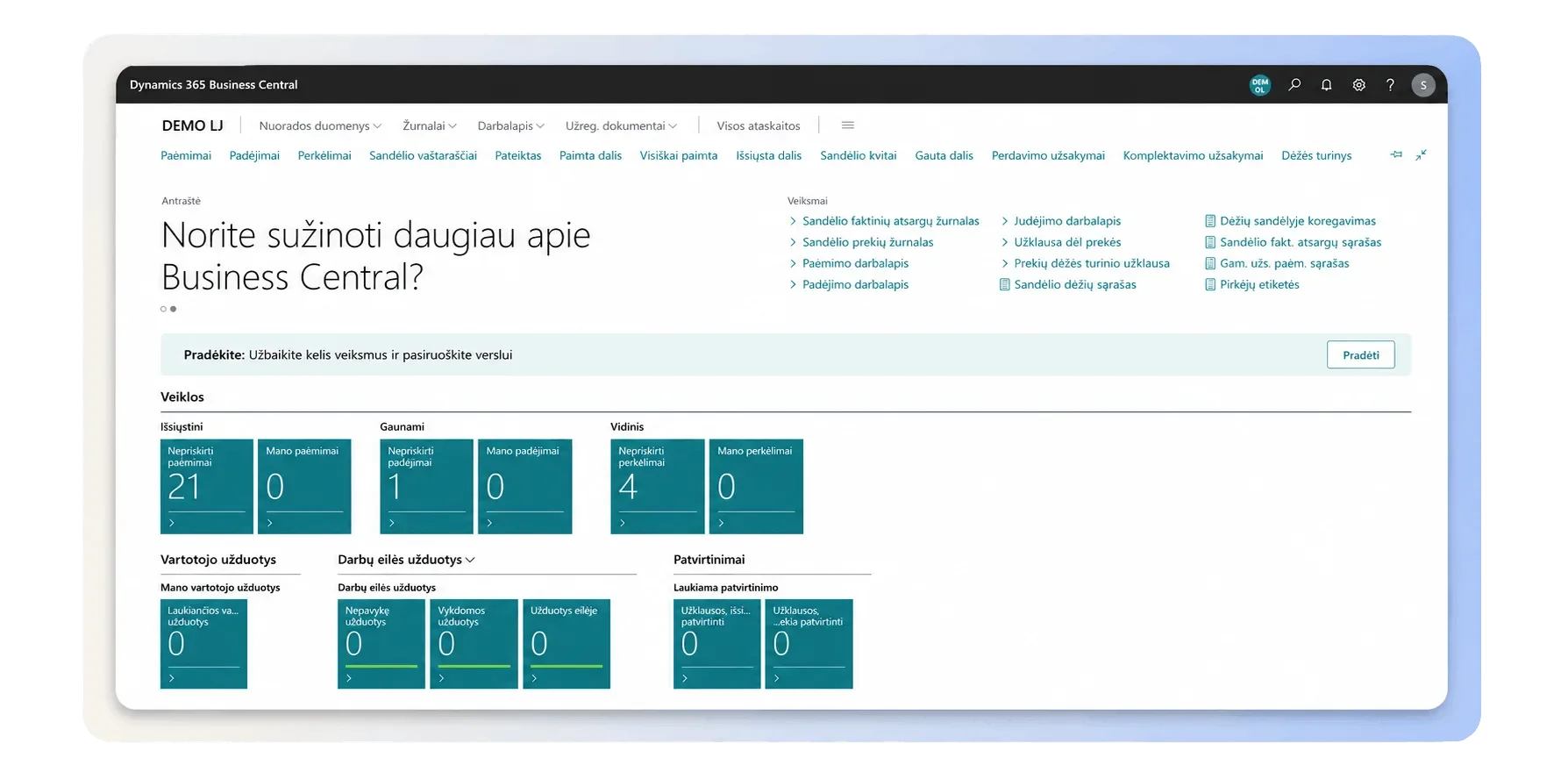Open Gam. užs. paėm. sąrašas report
Image resolution: width=1568 pixels, height=772 pixels.
(1277, 263)
